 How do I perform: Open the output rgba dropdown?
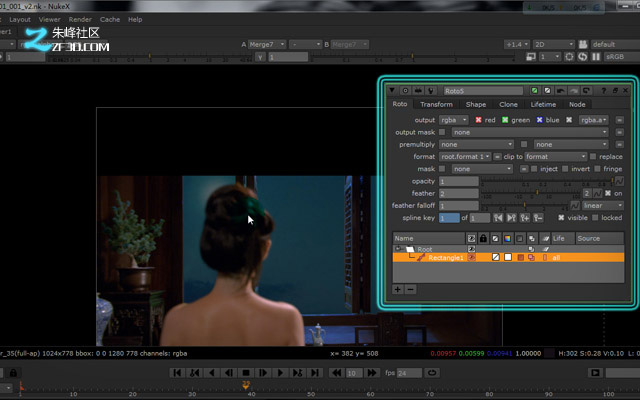click(453, 120)
